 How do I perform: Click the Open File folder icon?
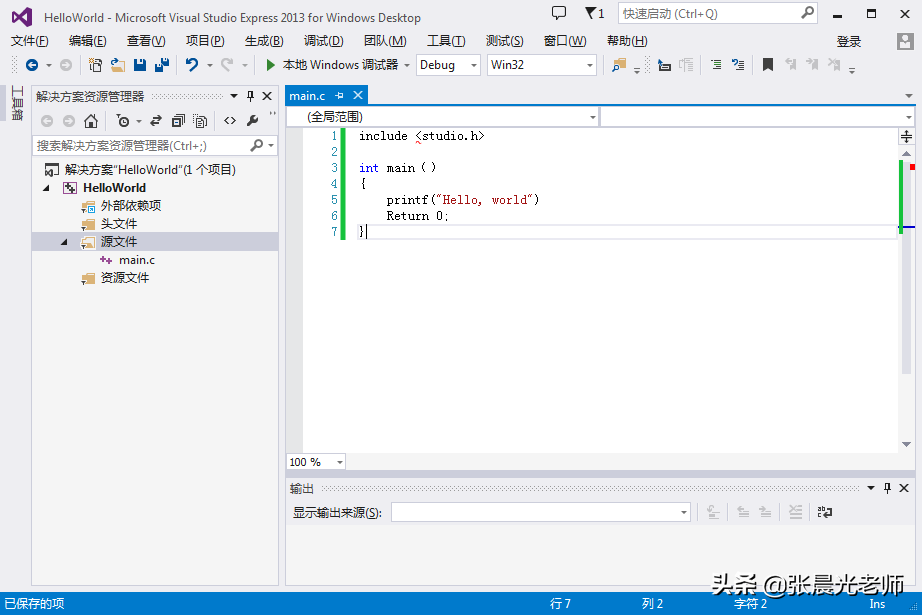pos(118,65)
